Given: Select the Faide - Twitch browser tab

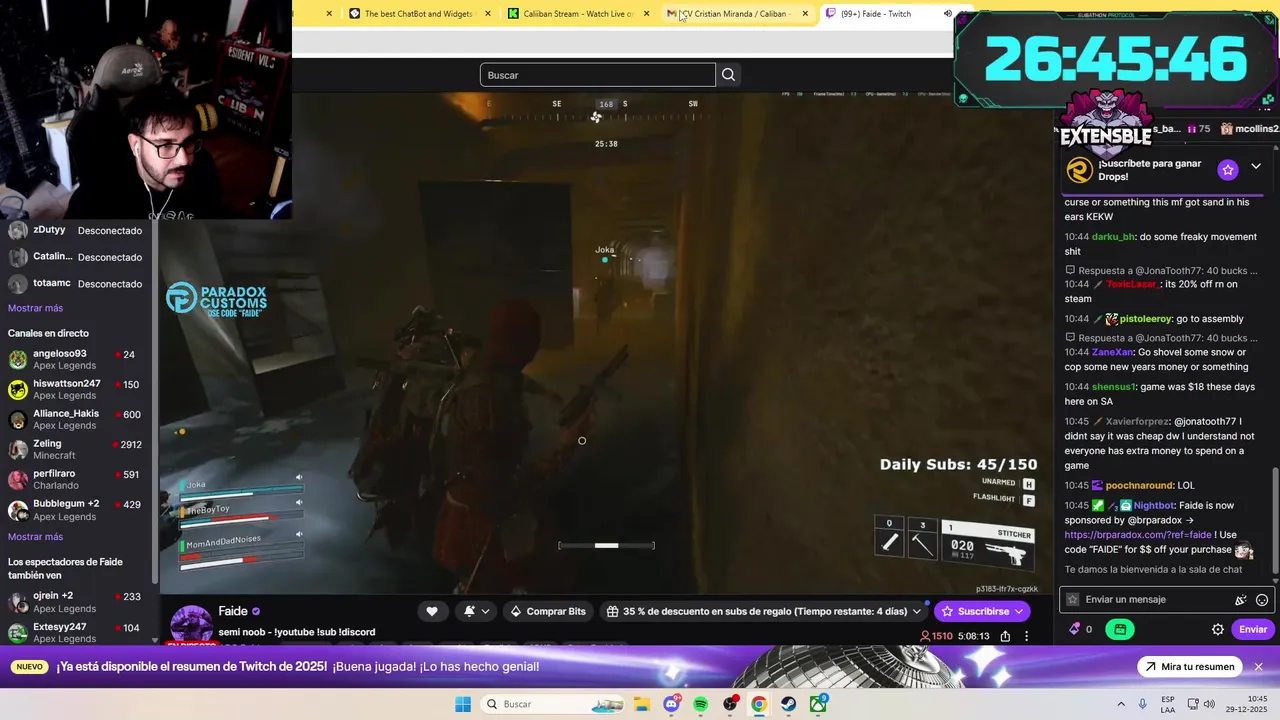Looking at the screenshot, I should [x=876, y=14].
